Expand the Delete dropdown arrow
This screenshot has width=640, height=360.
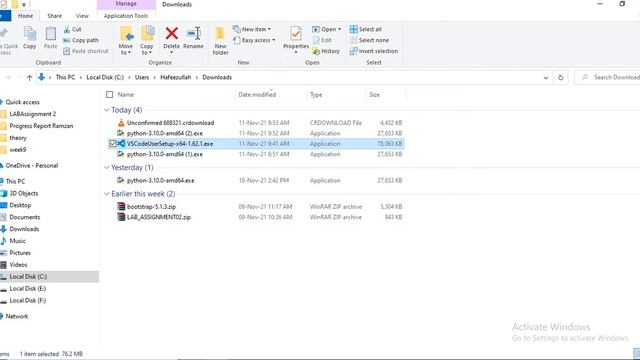(x=171, y=53)
